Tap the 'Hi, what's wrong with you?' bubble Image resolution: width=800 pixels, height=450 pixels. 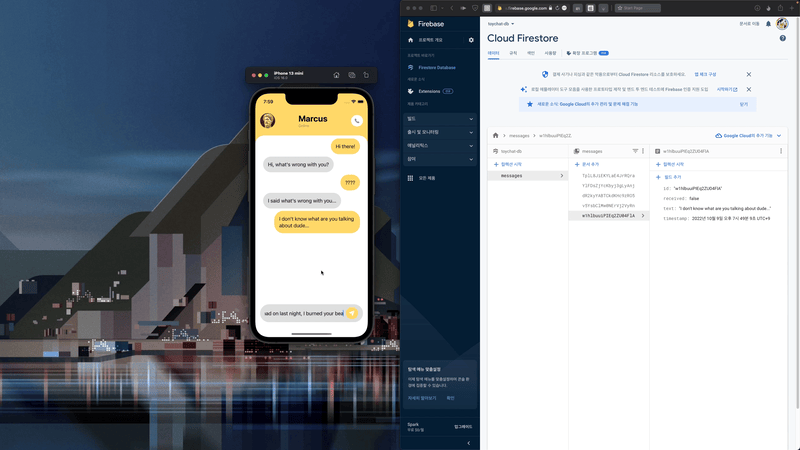(298, 164)
